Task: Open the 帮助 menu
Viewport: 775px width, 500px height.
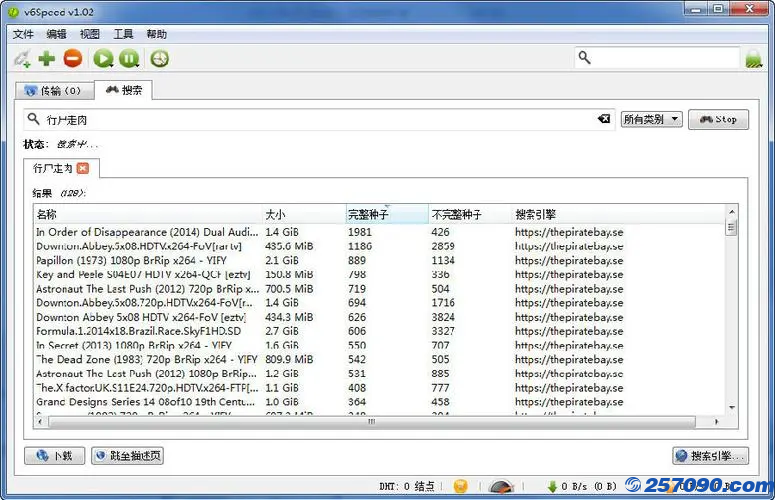Action: pos(157,34)
